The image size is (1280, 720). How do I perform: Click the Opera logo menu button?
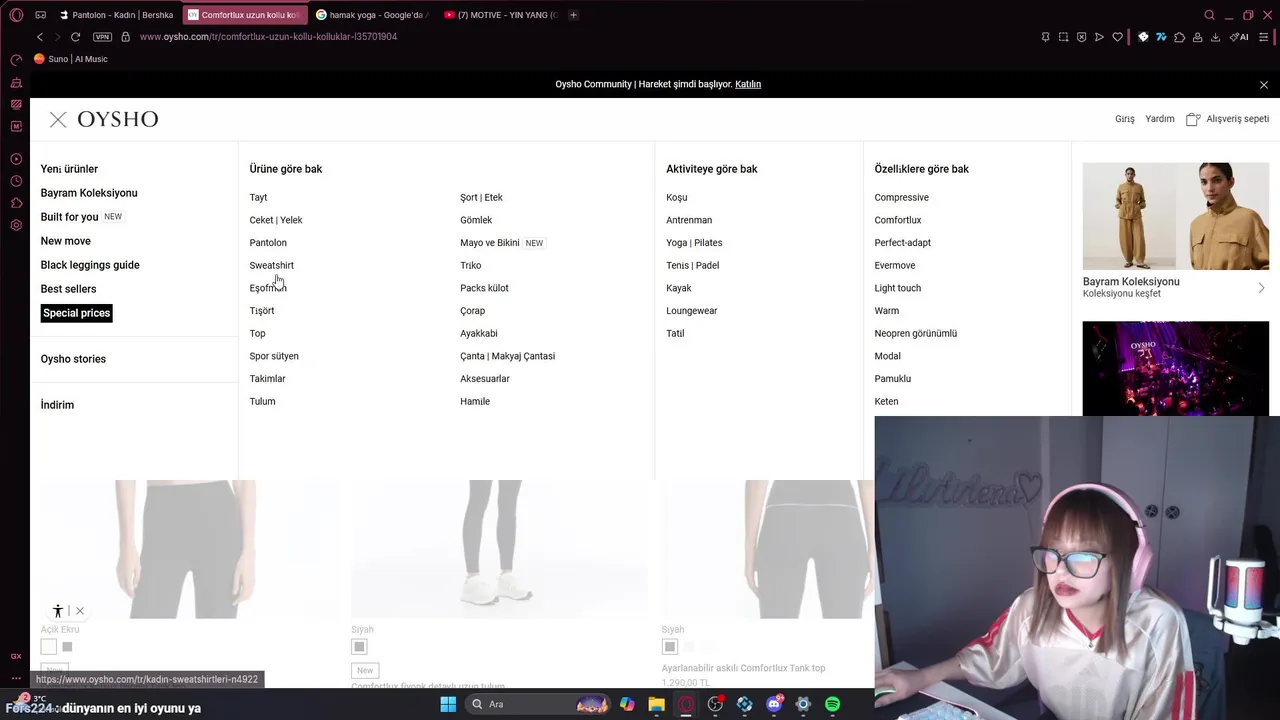pyautogui.click(x=16, y=15)
